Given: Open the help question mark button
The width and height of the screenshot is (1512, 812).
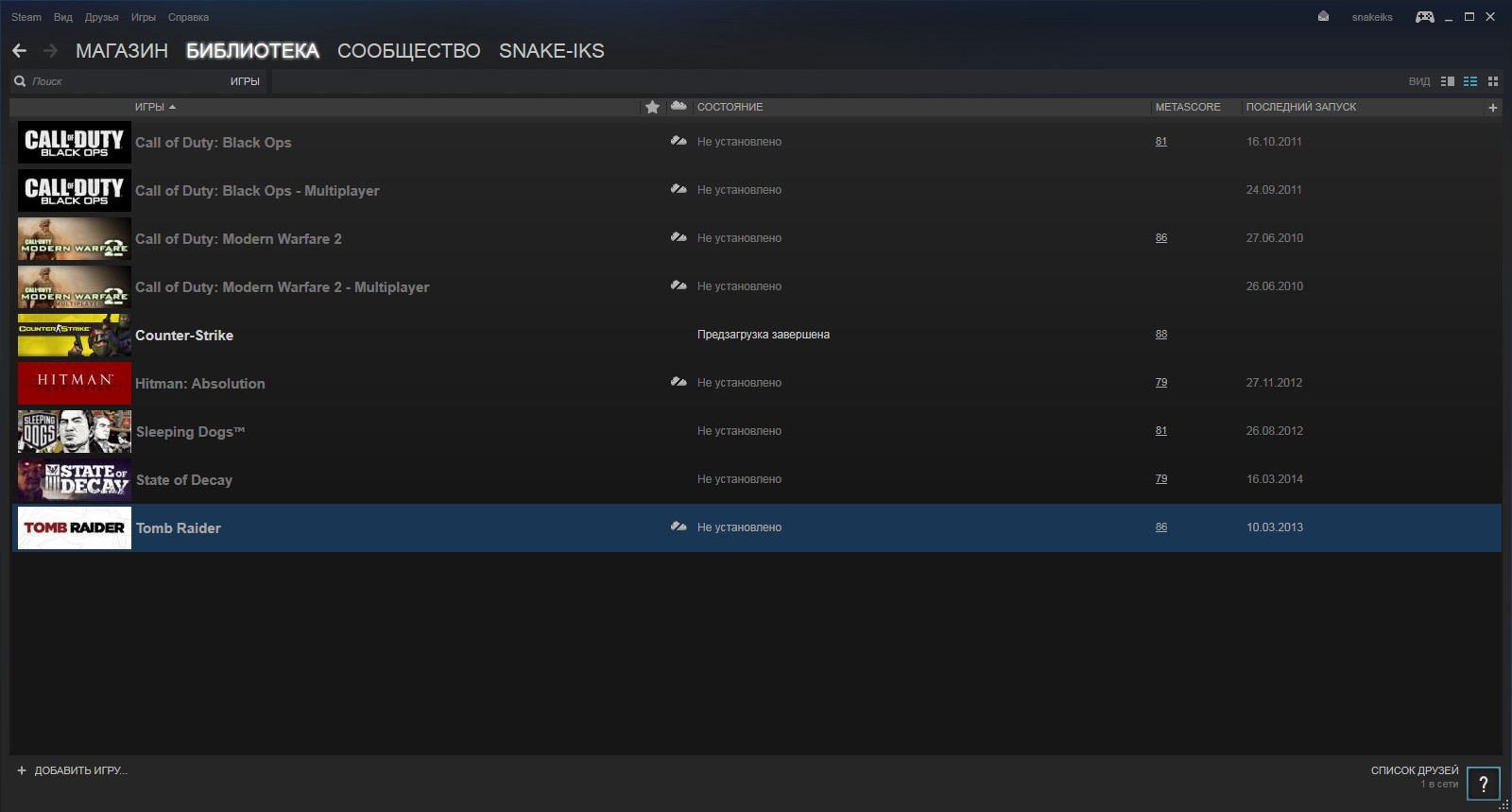Looking at the screenshot, I should tap(1484, 784).
